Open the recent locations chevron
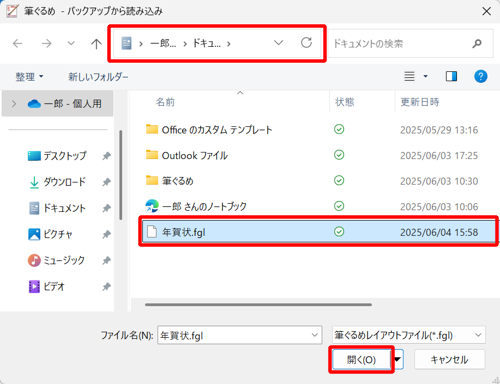 [71, 43]
